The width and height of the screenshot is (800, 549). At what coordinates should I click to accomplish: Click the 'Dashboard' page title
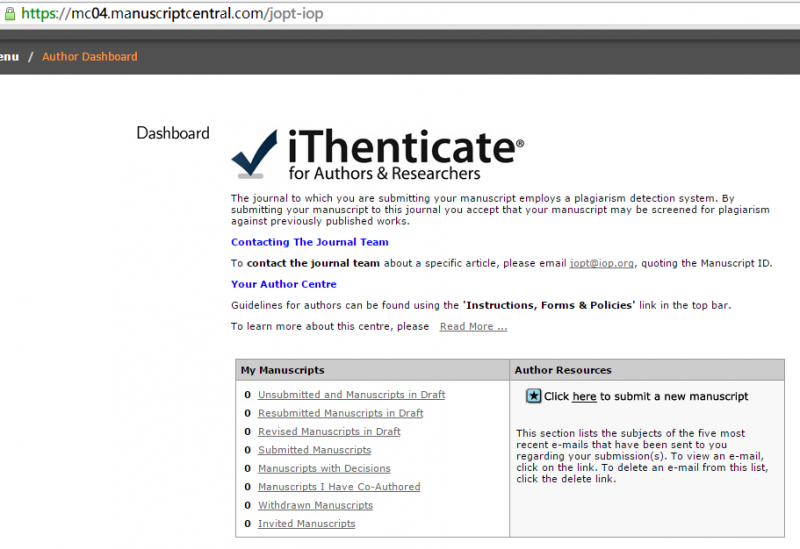(x=173, y=133)
